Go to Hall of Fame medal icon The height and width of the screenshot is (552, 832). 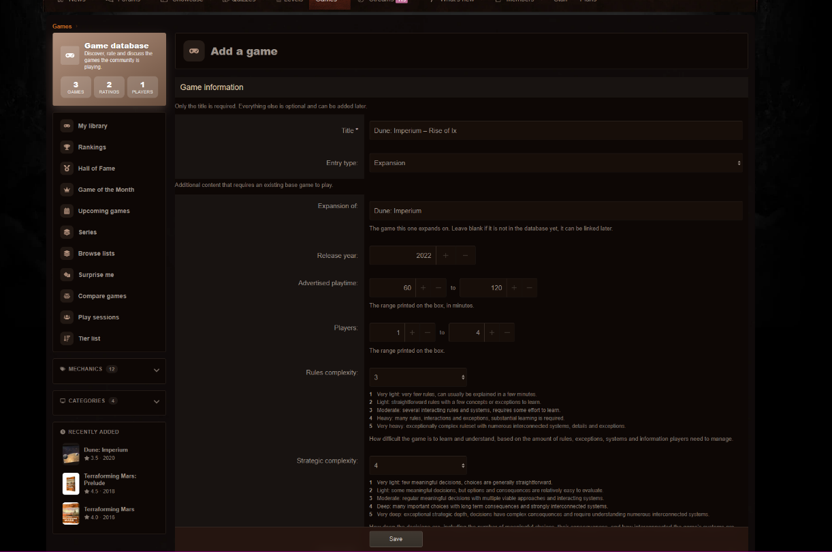(x=67, y=168)
